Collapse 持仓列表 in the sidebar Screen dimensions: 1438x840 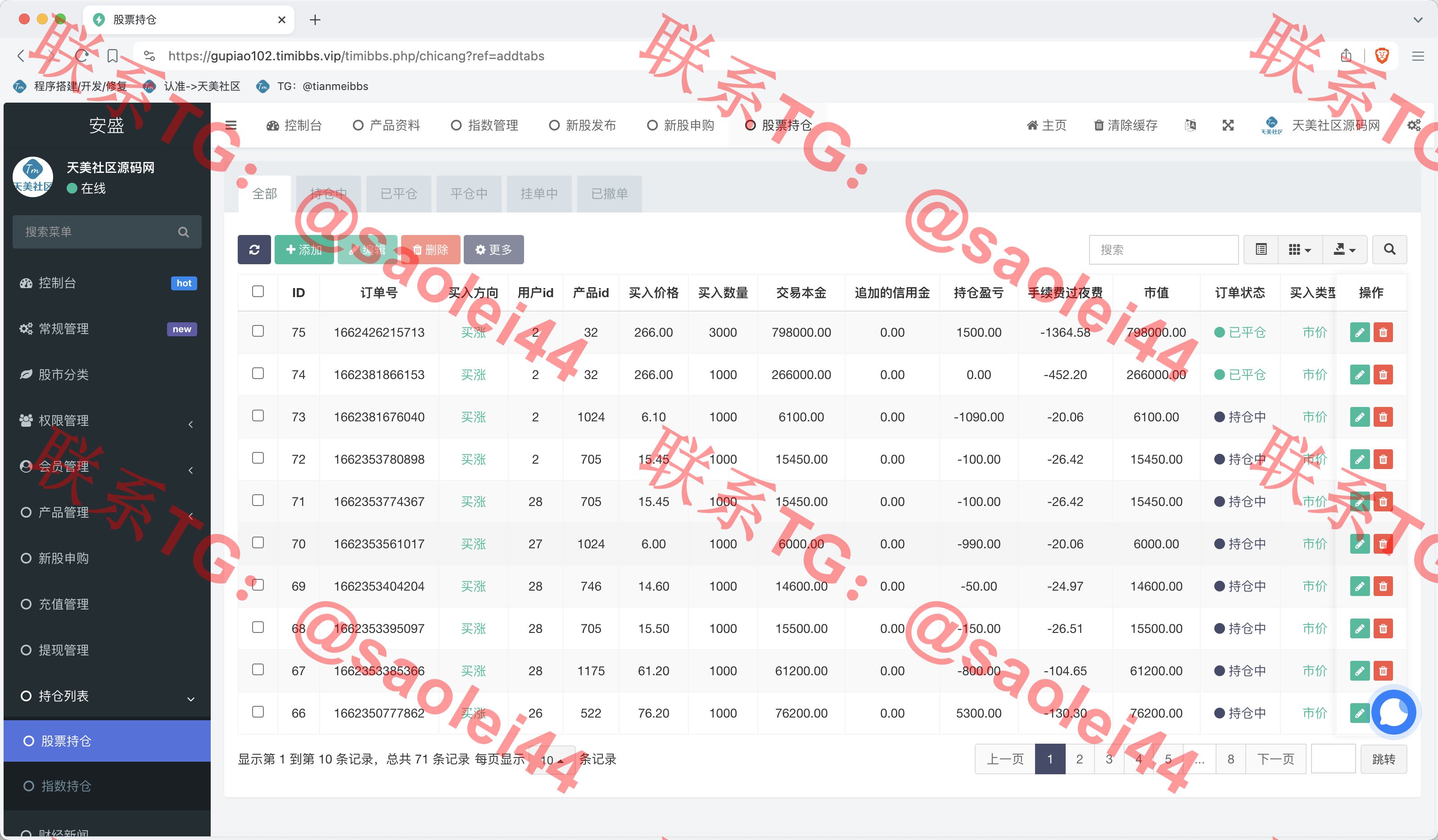107,695
